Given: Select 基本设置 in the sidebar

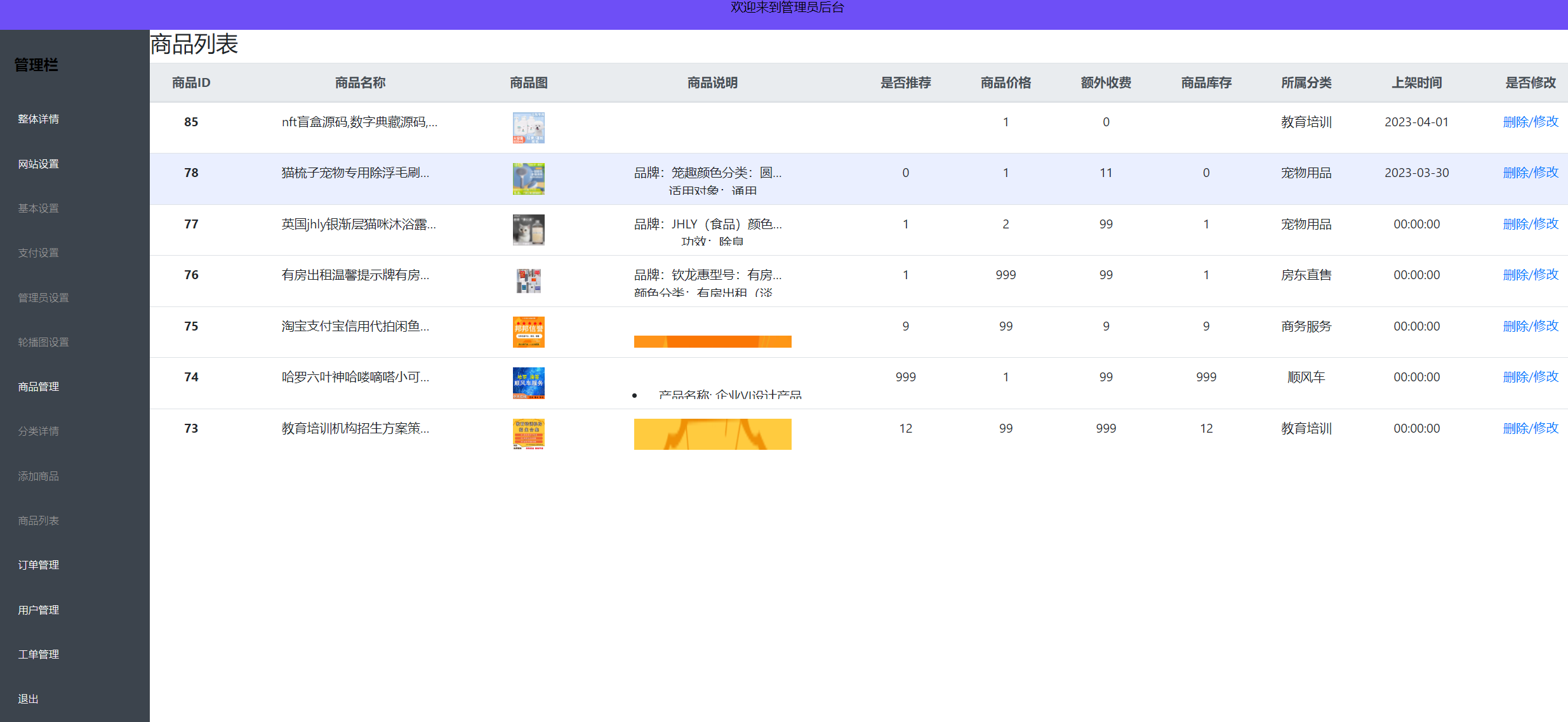Looking at the screenshot, I should [x=38, y=208].
